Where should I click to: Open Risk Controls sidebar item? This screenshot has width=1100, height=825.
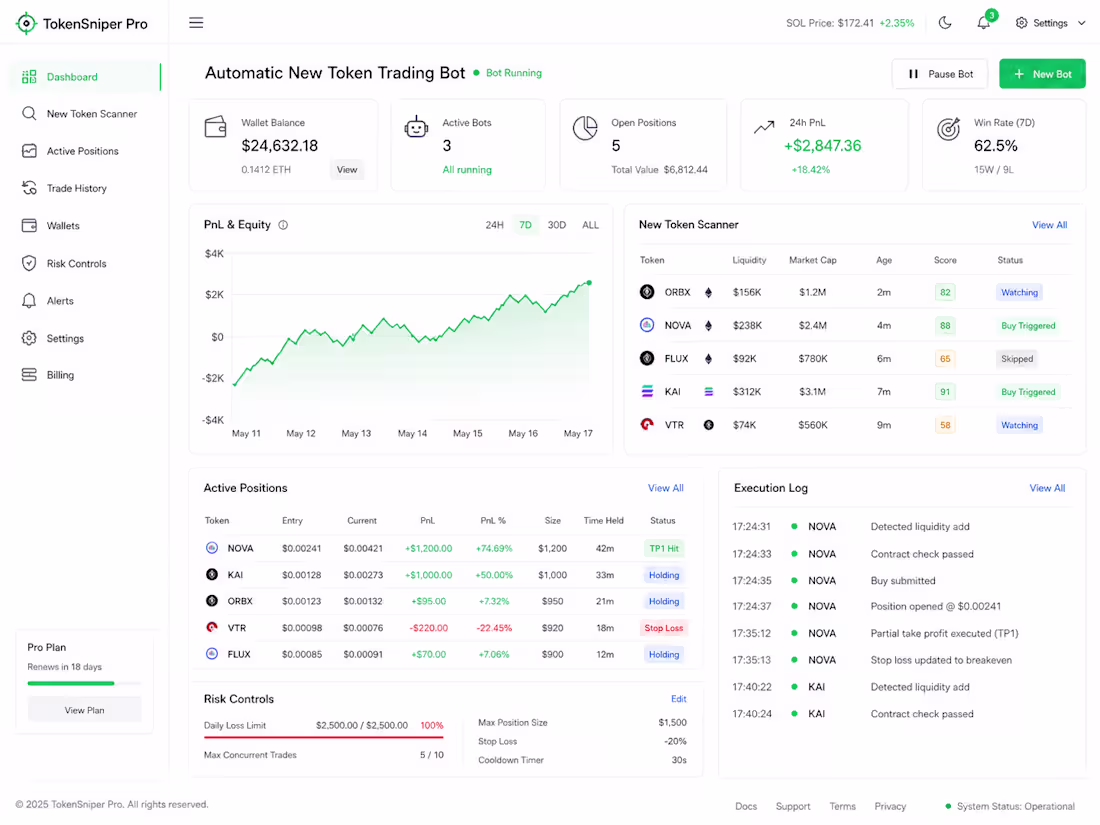85,263
